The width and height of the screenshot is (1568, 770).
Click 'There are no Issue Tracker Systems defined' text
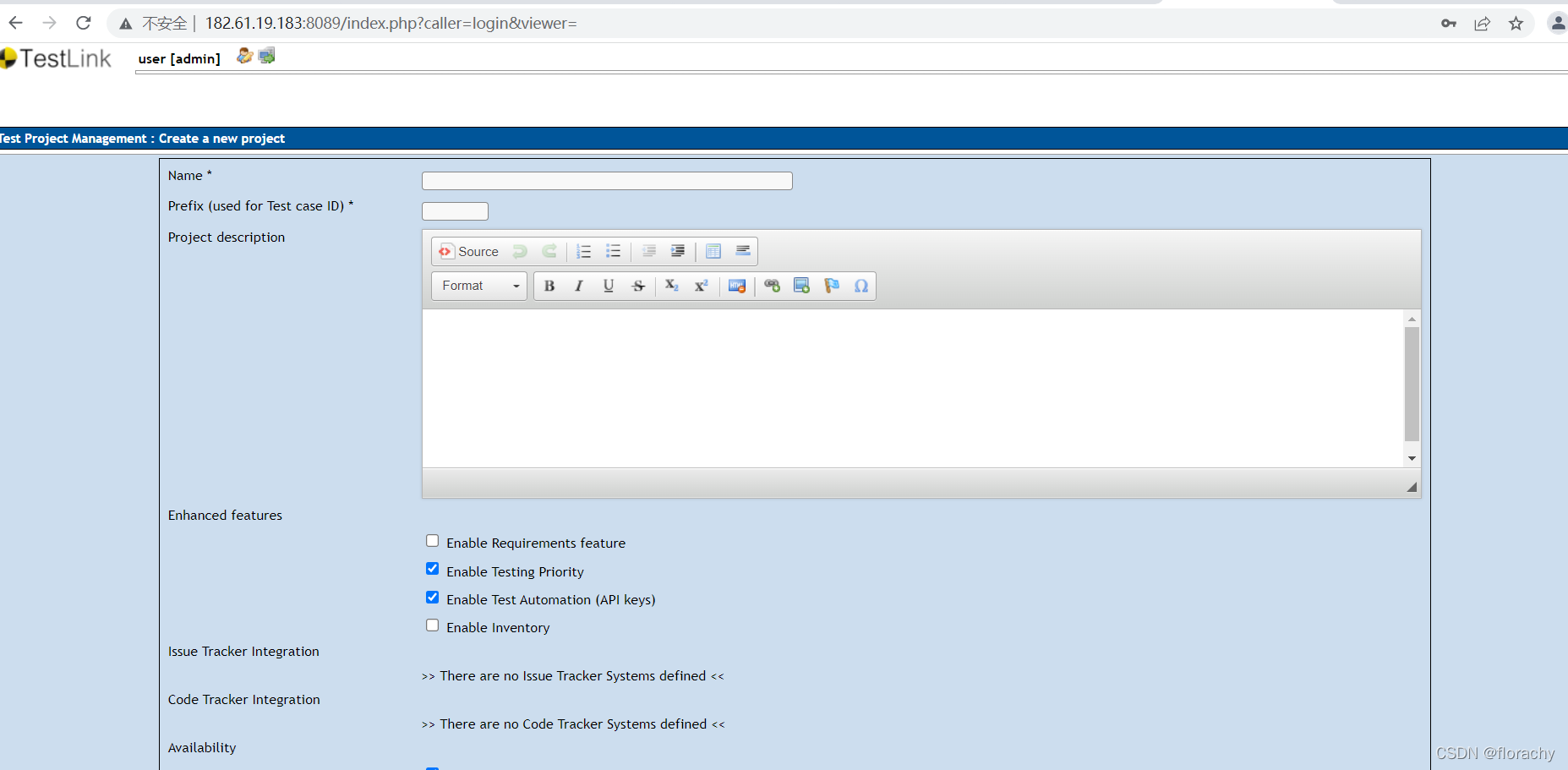pyautogui.click(x=573, y=676)
